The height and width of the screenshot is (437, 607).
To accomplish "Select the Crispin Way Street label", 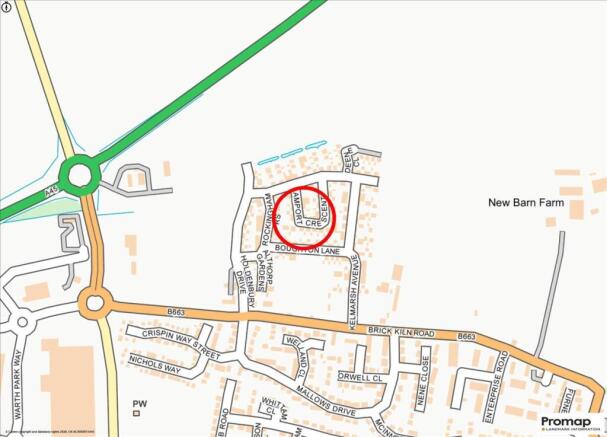I will pos(181,344).
